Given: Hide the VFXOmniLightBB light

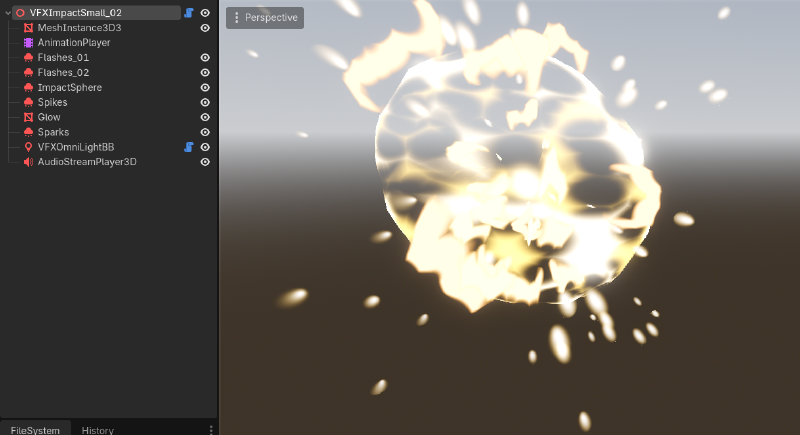Looking at the screenshot, I should pyautogui.click(x=205, y=147).
